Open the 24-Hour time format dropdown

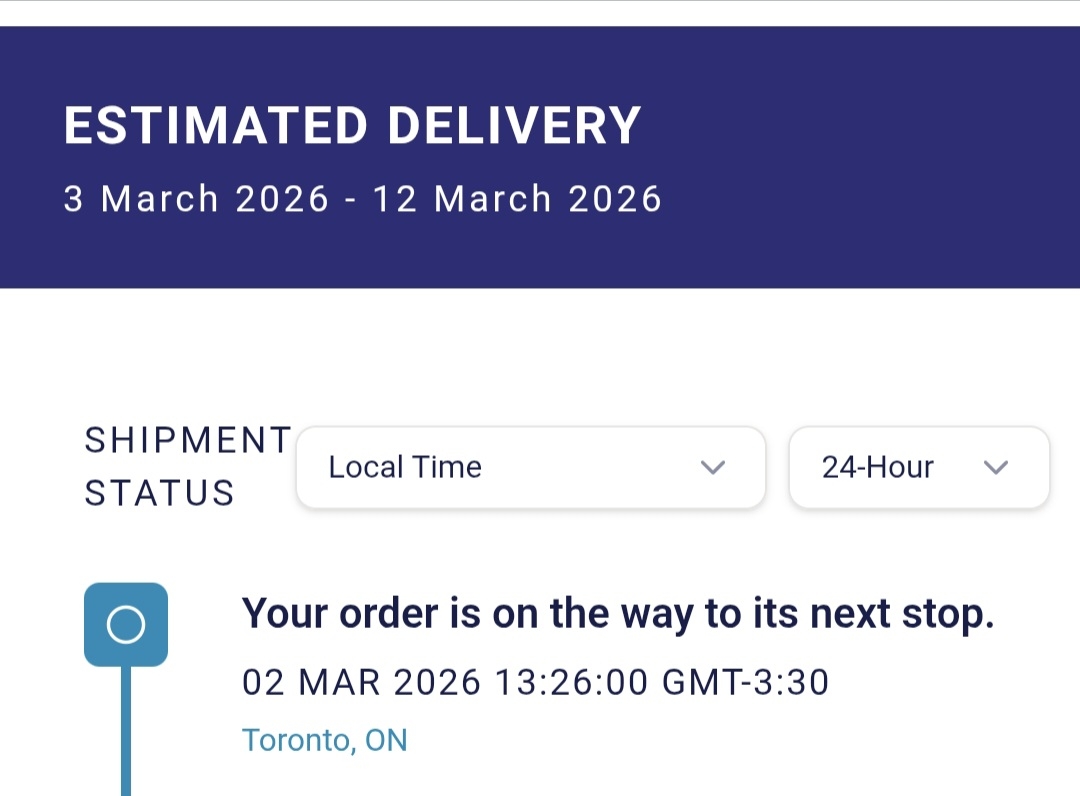pos(918,467)
